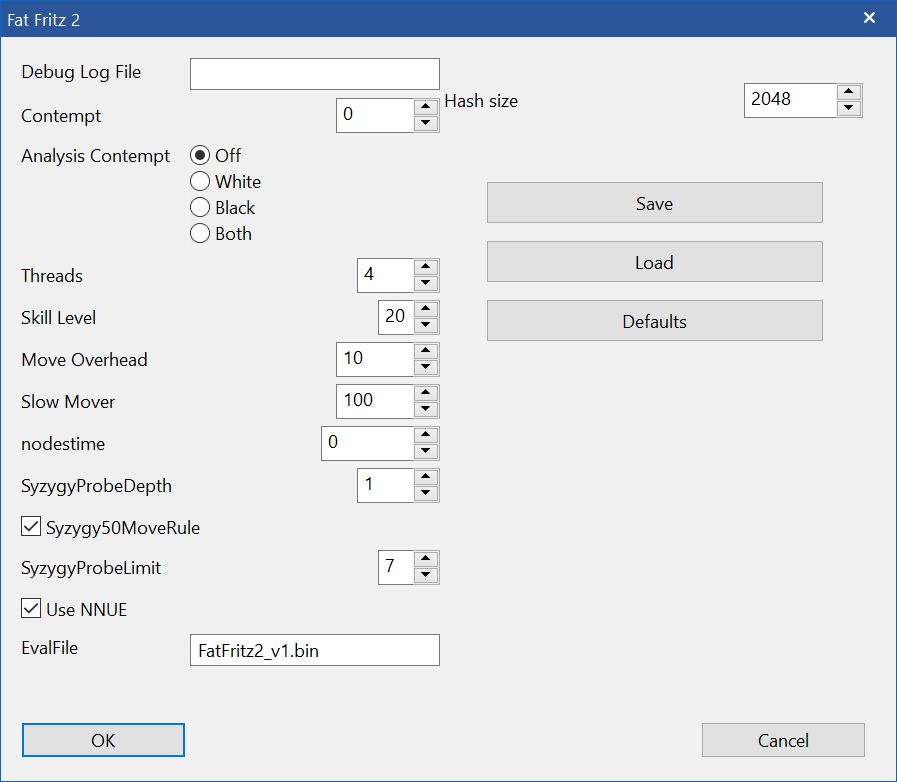Viewport: 897px width, 782px height.
Task: Decrease SyzygyProbeLimit with the down arrow
Action: (426, 576)
